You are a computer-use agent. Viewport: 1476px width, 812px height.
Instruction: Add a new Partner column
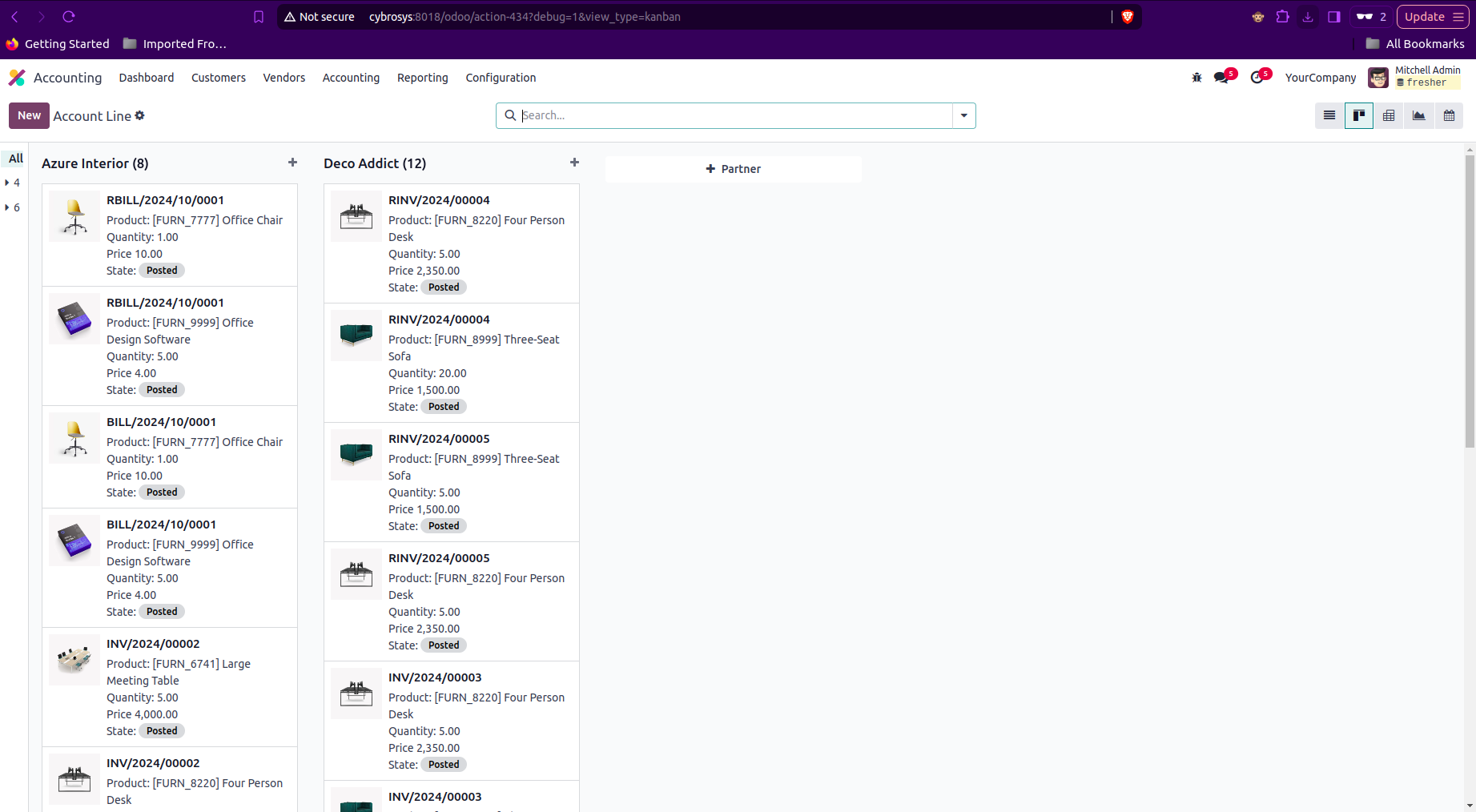click(734, 169)
